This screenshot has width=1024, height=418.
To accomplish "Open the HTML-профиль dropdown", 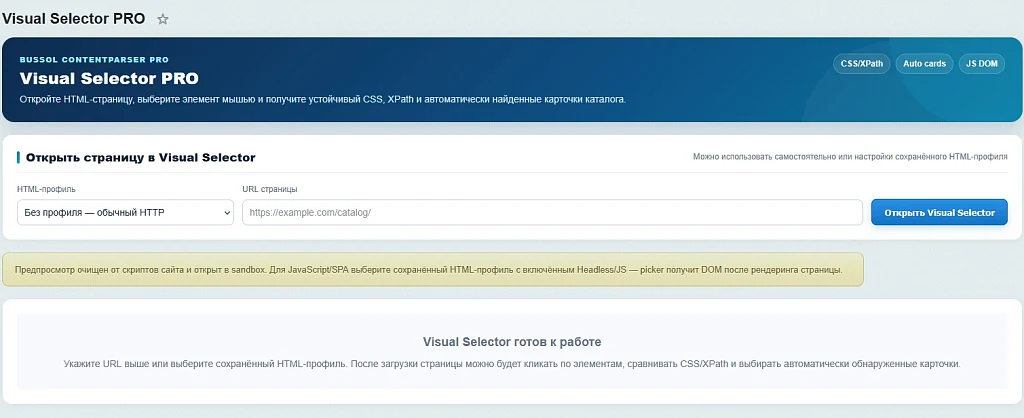I will point(125,212).
